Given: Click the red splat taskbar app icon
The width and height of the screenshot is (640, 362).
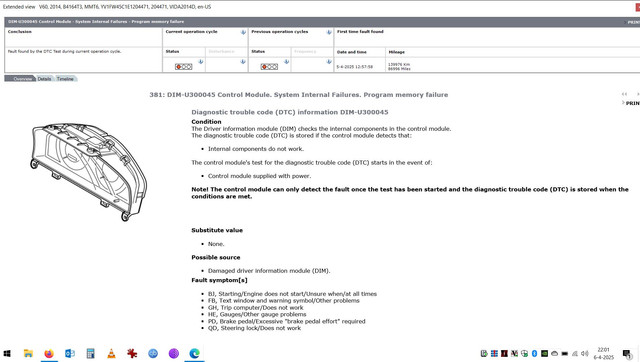Looking at the screenshot, I should click(x=132, y=353).
